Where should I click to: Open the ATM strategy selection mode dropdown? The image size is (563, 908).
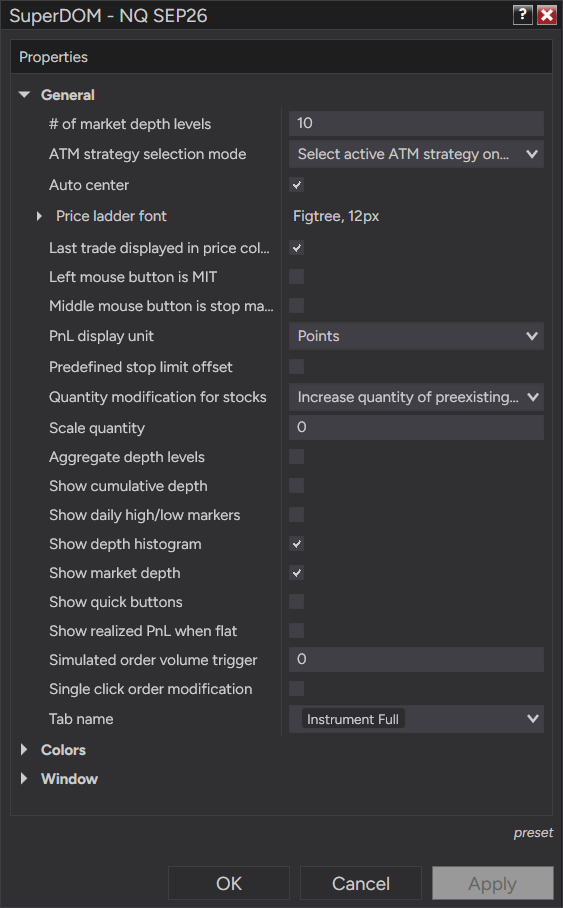tap(416, 154)
